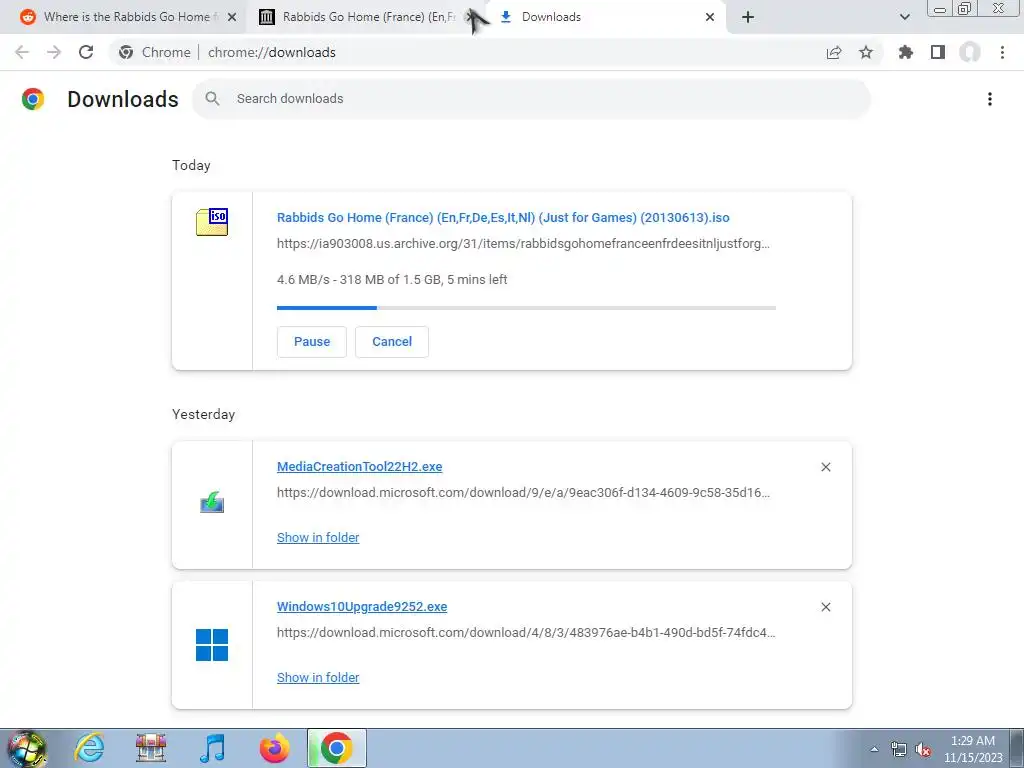Open the Rabbids Go Home iso file link
Screen dimensions: 1024x768
(503, 217)
